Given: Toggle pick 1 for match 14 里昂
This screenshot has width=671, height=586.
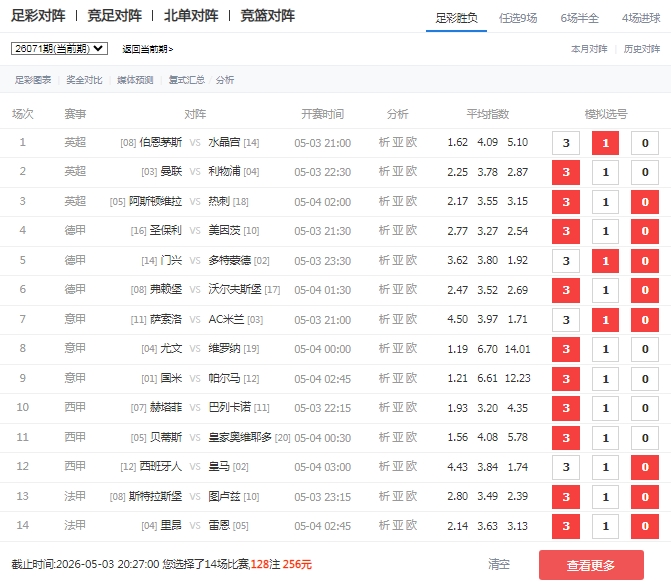Looking at the screenshot, I should pos(605,526).
